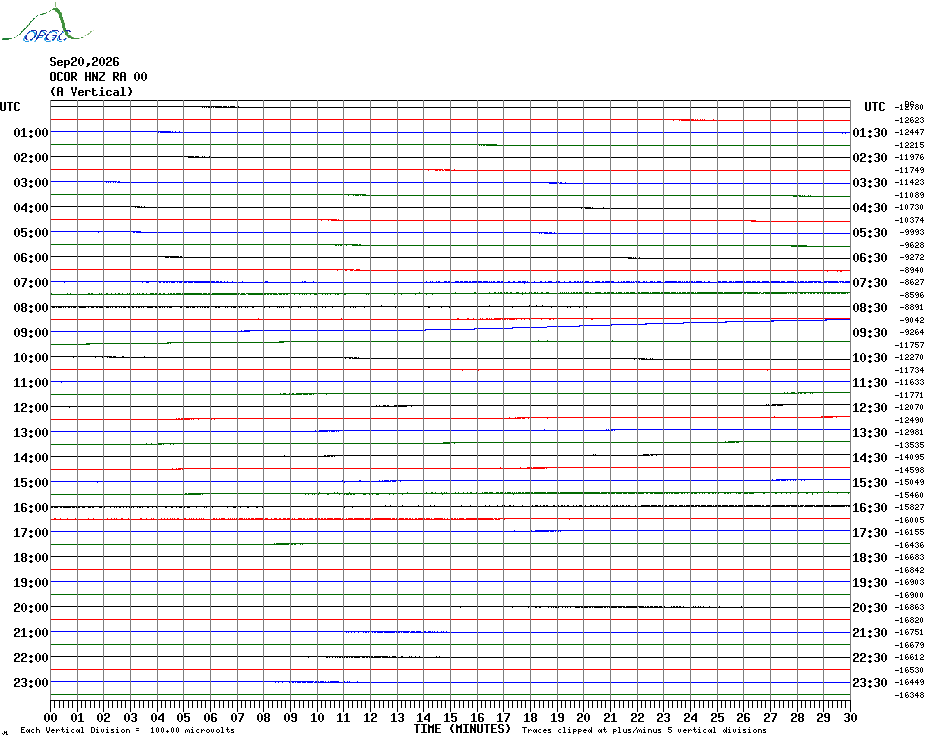
Task: Click the 01:00 hour label on left axis
Action: pyautogui.click(x=31, y=132)
